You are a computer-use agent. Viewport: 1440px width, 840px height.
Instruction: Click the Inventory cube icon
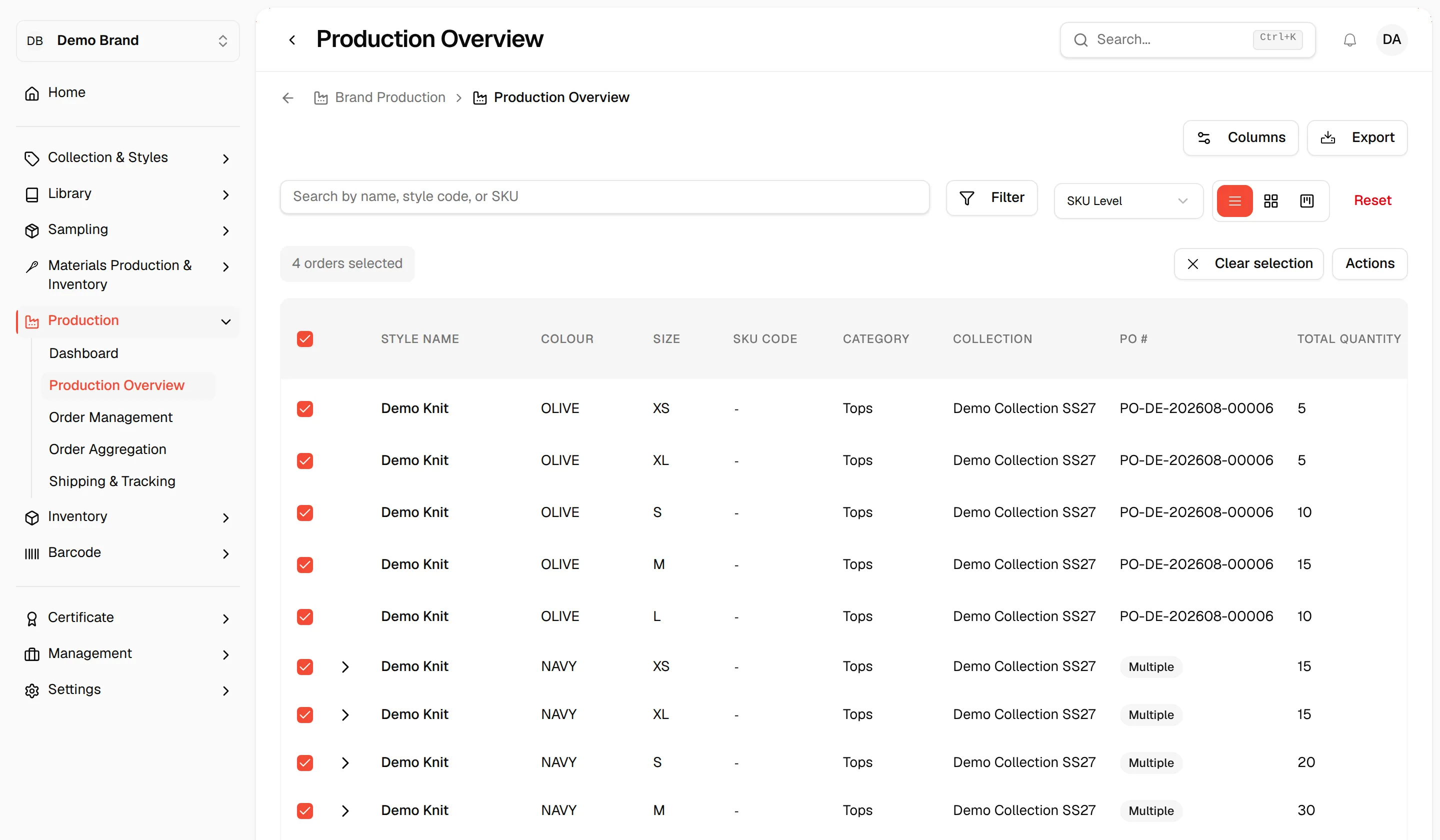click(x=32, y=517)
